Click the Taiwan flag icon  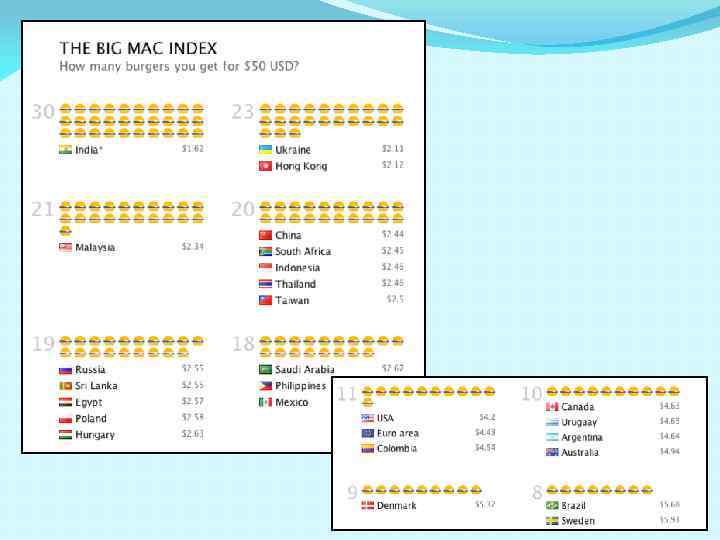265,300
